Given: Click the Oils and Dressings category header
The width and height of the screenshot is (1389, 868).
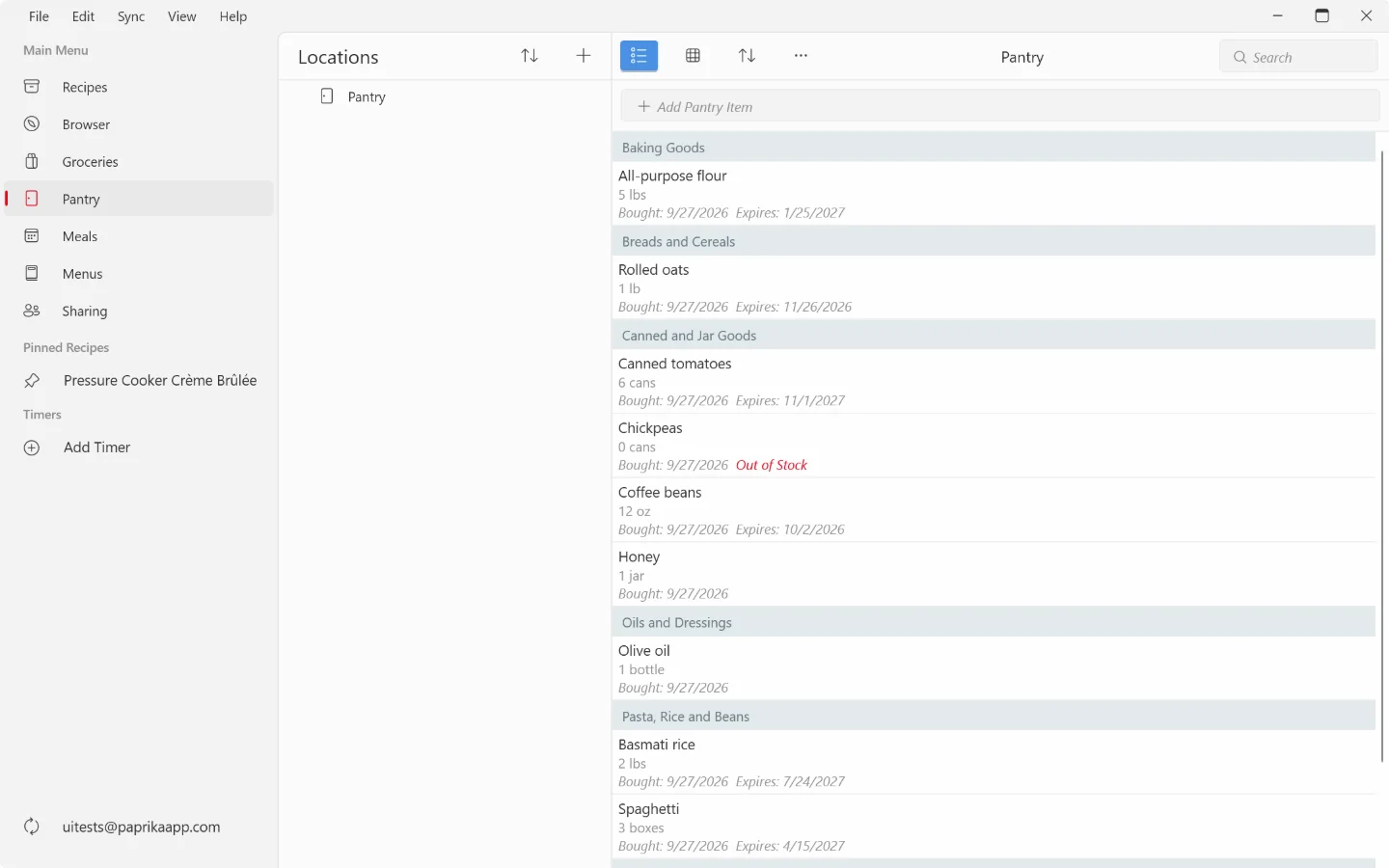Looking at the screenshot, I should click(994, 622).
